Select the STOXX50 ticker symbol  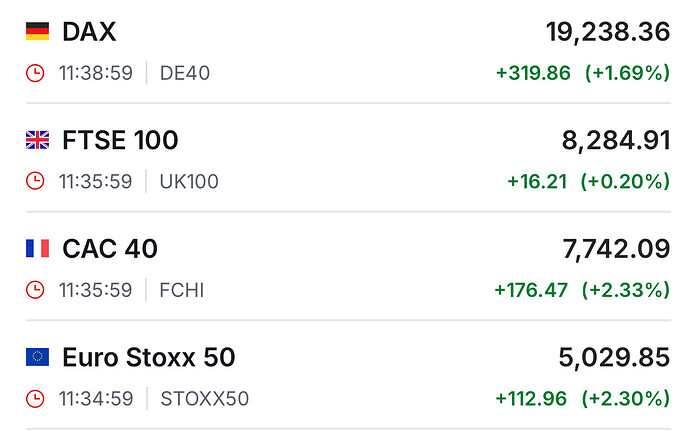204,398
